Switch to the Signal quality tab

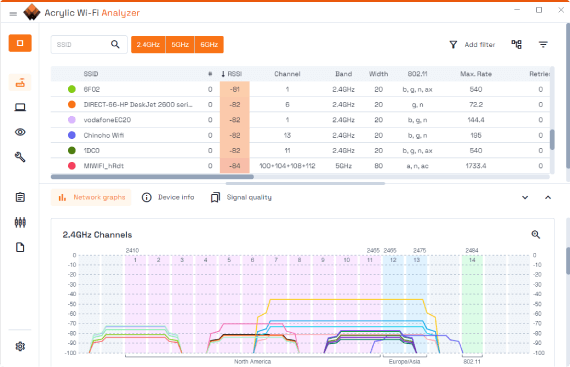tap(241, 197)
